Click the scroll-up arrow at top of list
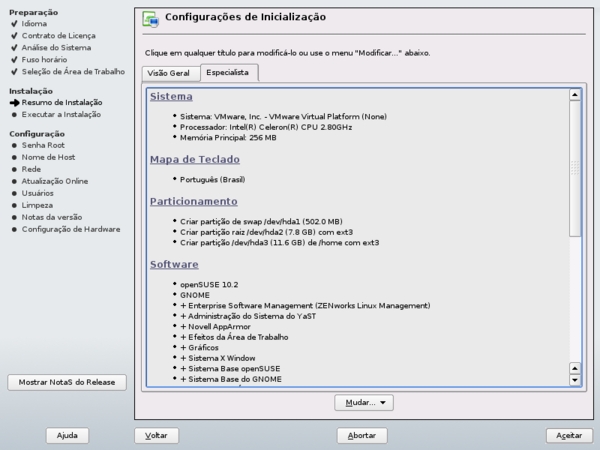This screenshot has height=450, width=600. click(575, 95)
